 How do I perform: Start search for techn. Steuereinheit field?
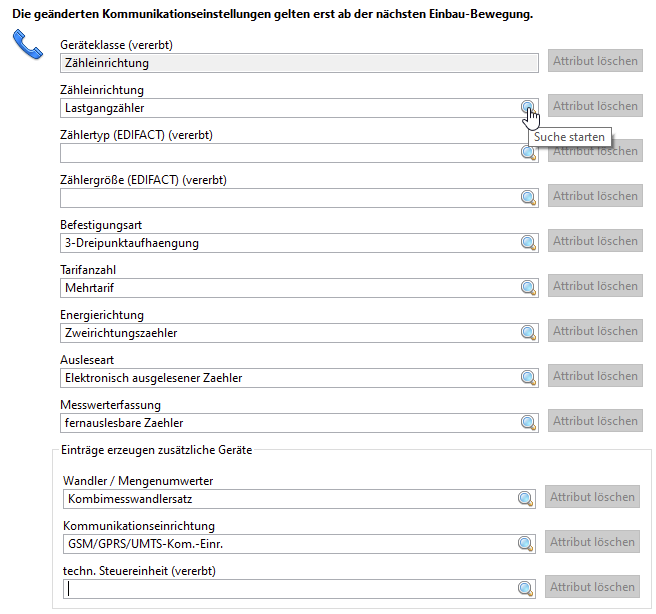point(525,588)
